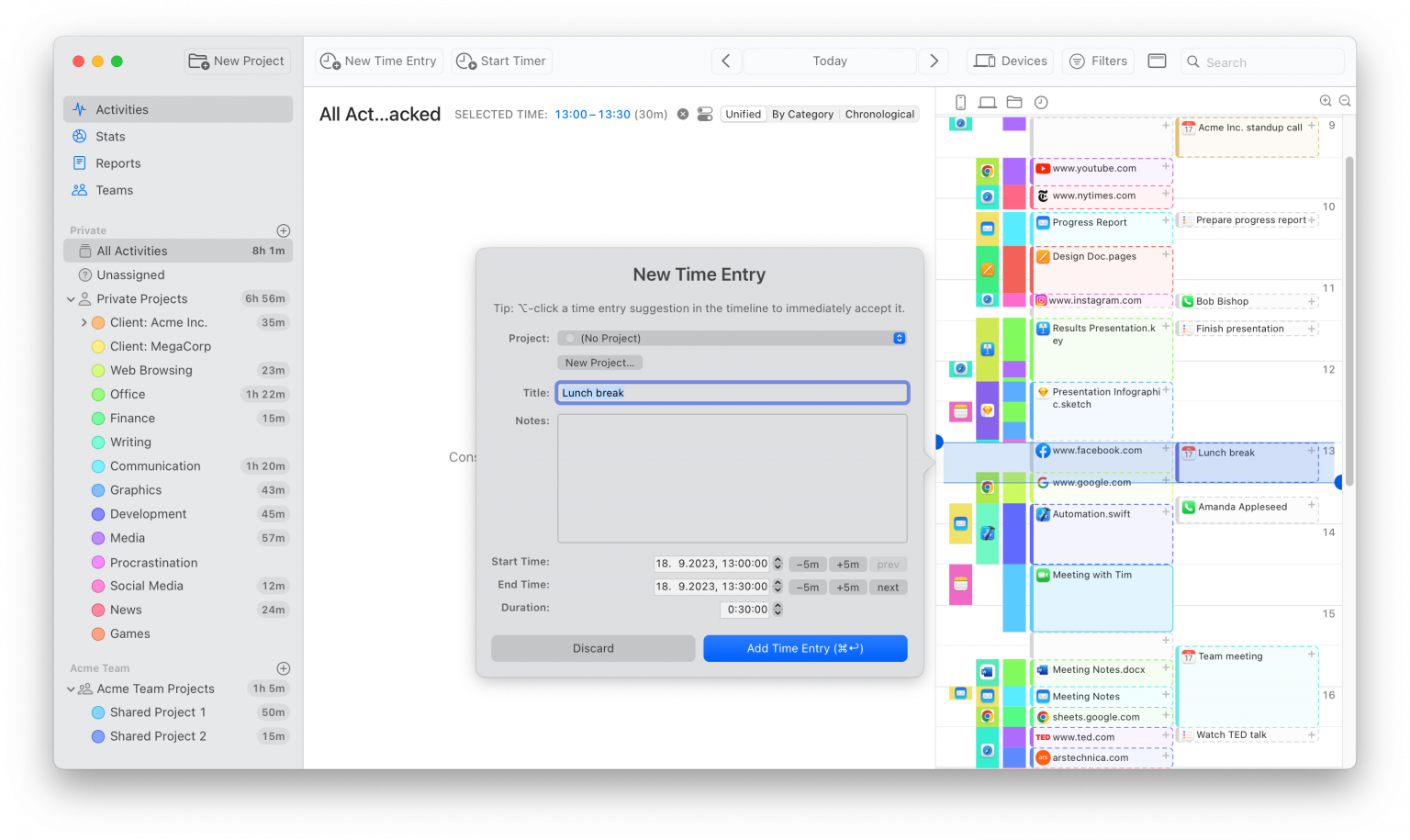Collapse the Private Projects group
Viewport: 1410px width, 840px height.
click(72, 298)
